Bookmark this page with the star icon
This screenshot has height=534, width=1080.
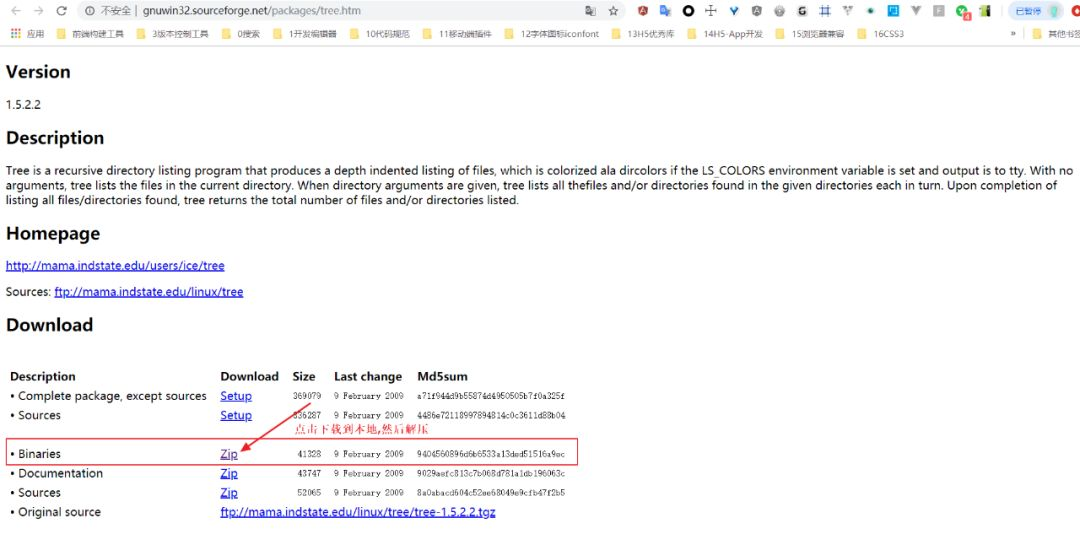(x=613, y=11)
